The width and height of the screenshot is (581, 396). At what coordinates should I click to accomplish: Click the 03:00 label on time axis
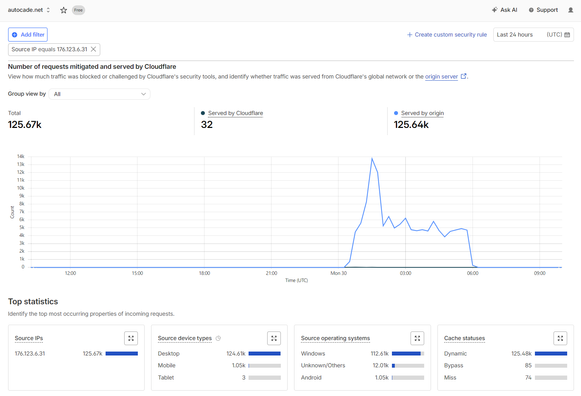click(405, 273)
